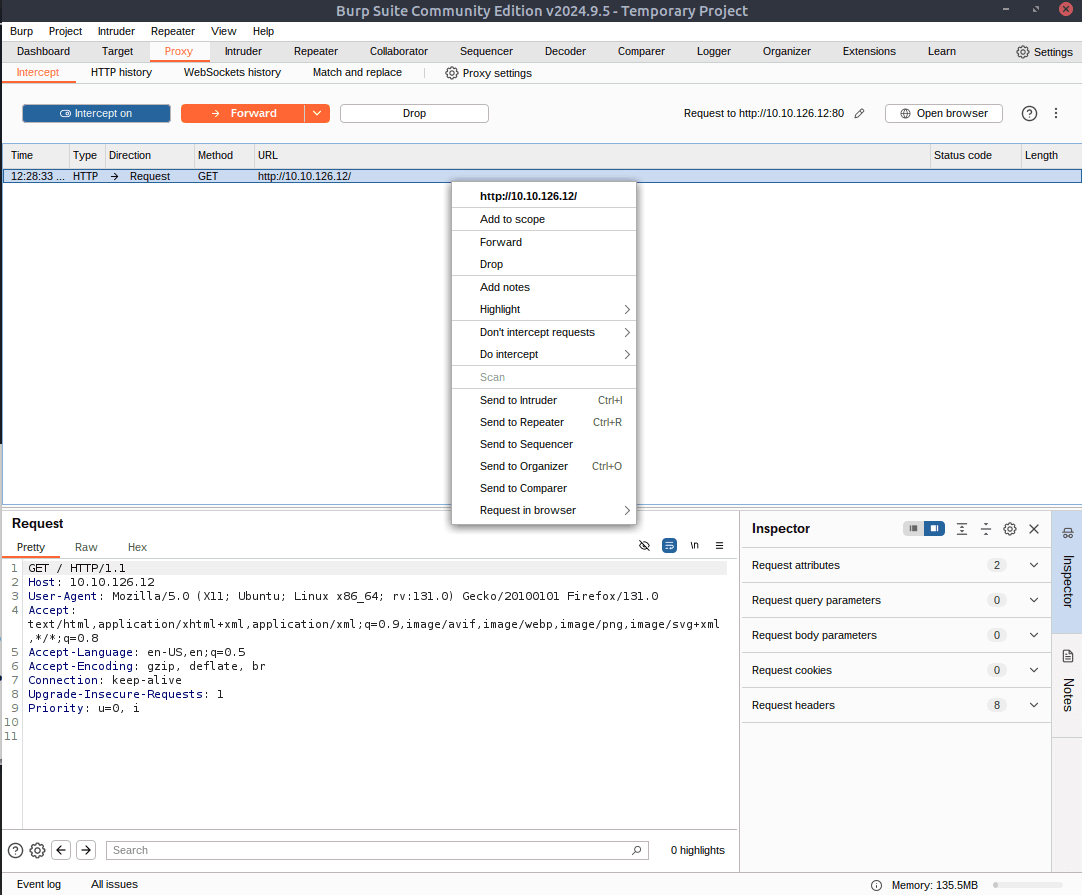Open the three-dot options menu in Proxy toolbar

(1056, 114)
